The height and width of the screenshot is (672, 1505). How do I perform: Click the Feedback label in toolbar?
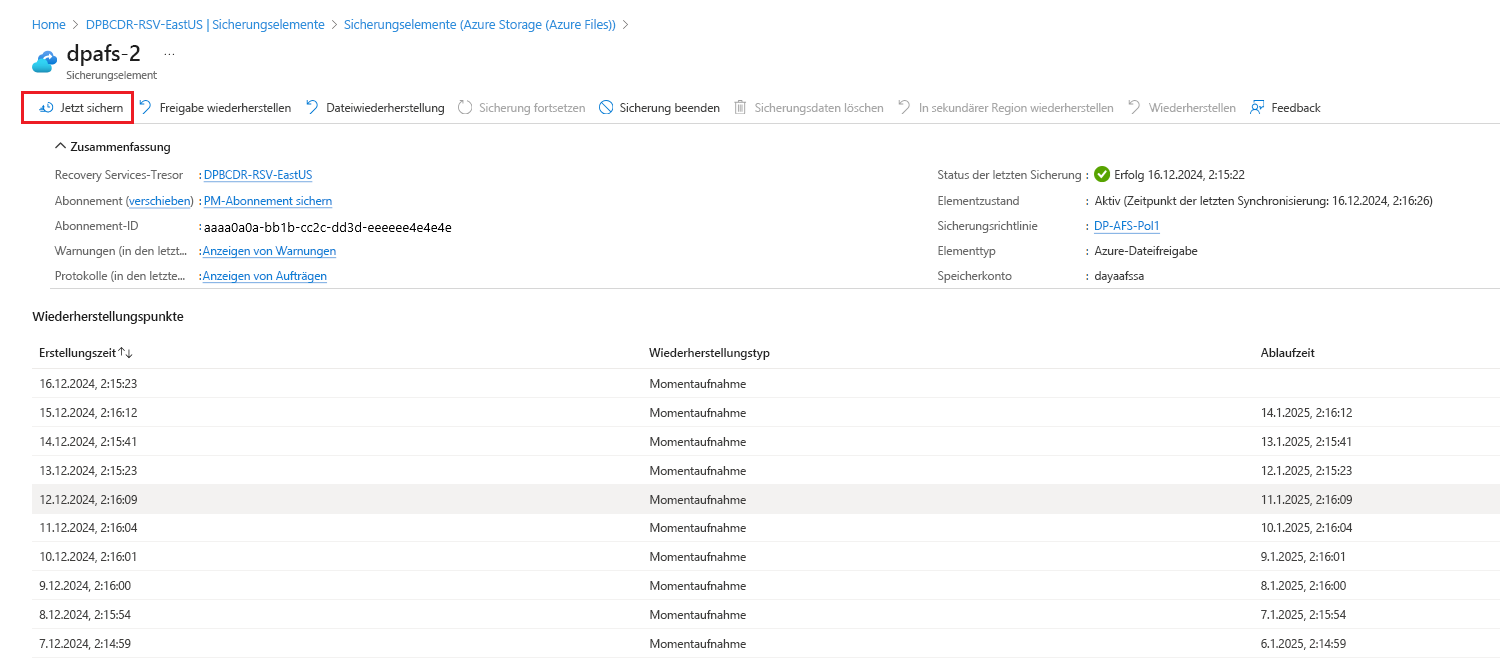click(x=1296, y=108)
